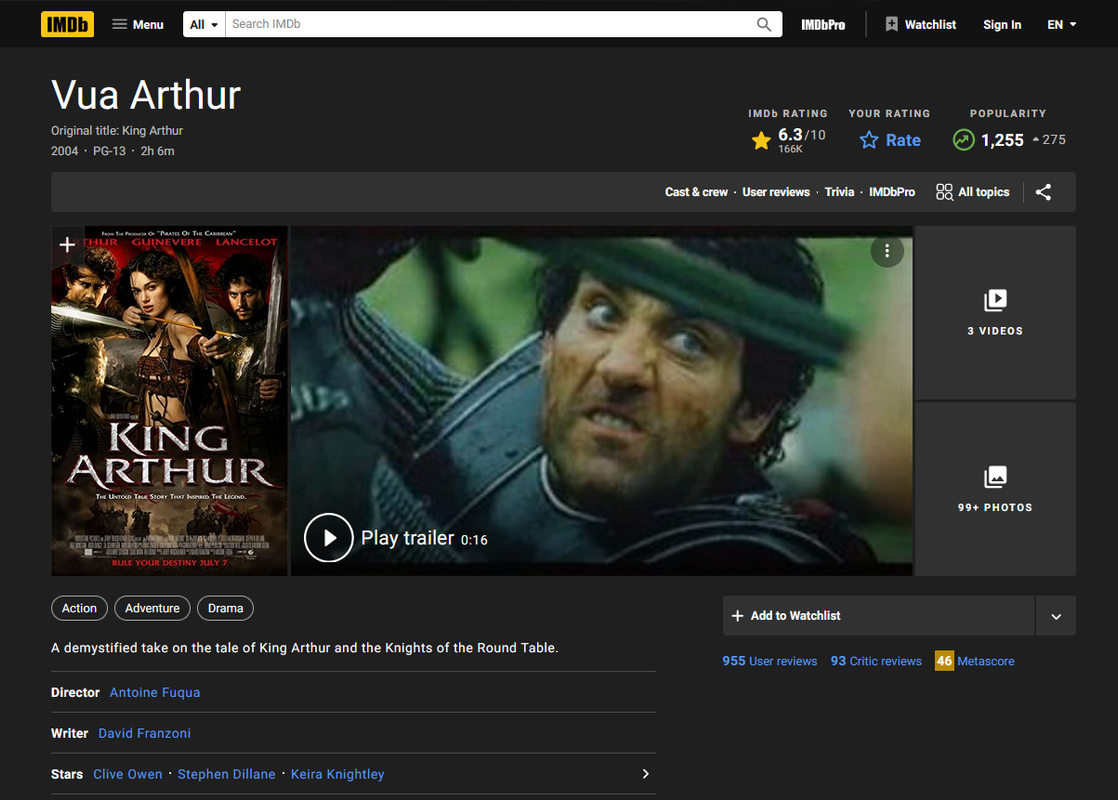Screen dimensions: 1118x800
Task: Open IMDbPro from the header
Action: coord(823,24)
